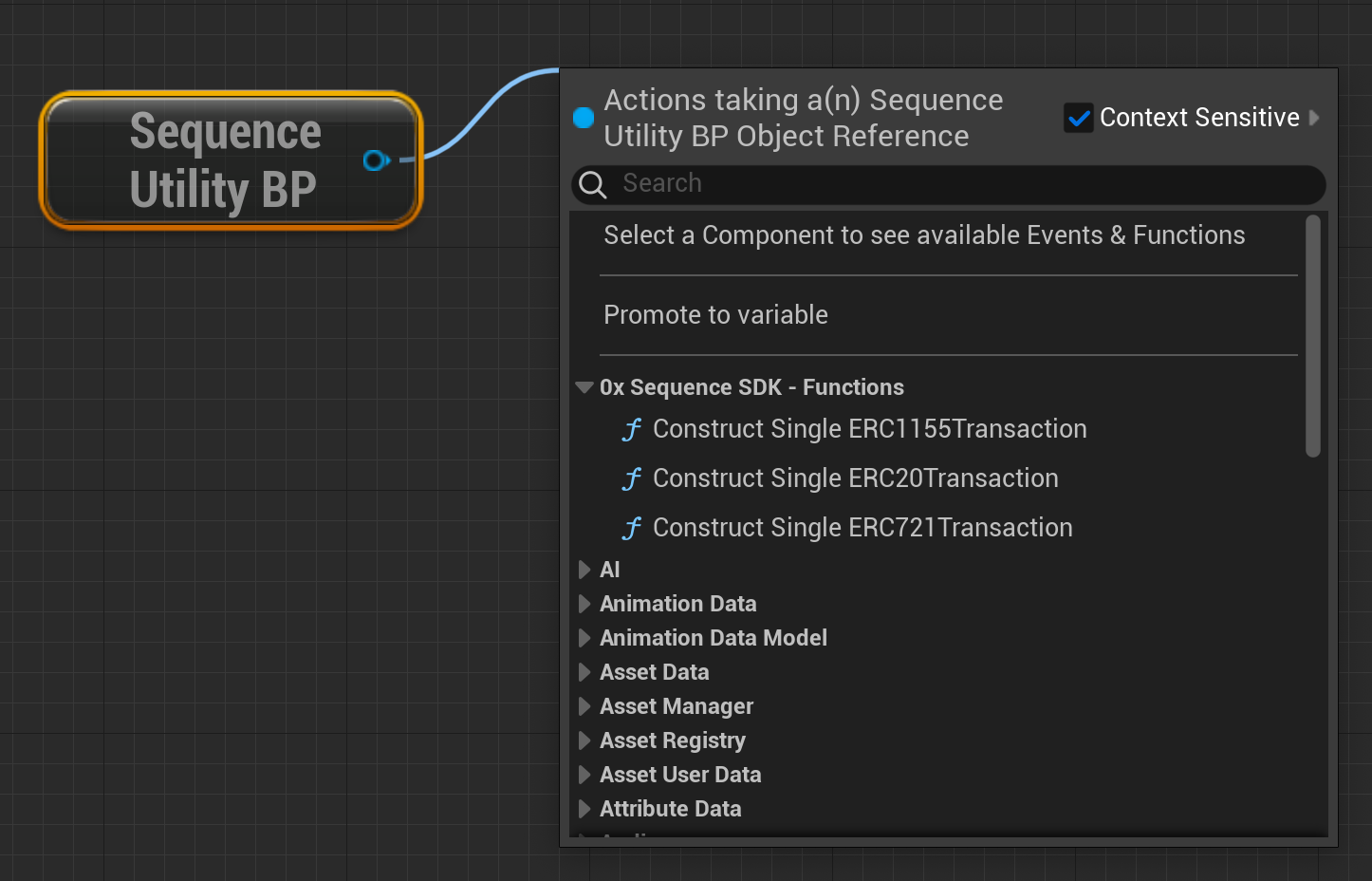Collapse the 0x Sequence SDK - Functions category
Image resolution: width=1372 pixels, height=881 pixels.
click(x=584, y=387)
